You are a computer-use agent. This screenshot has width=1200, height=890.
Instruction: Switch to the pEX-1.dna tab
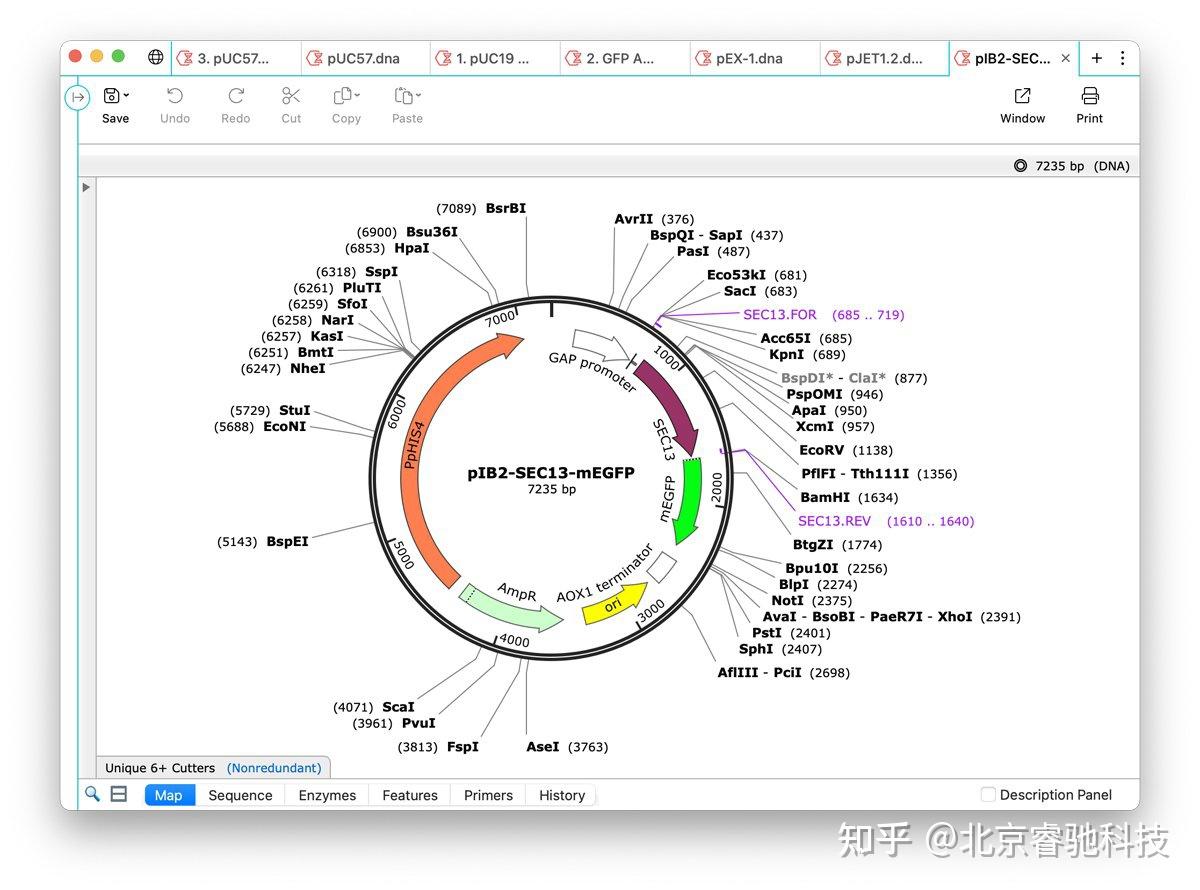[x=755, y=58]
